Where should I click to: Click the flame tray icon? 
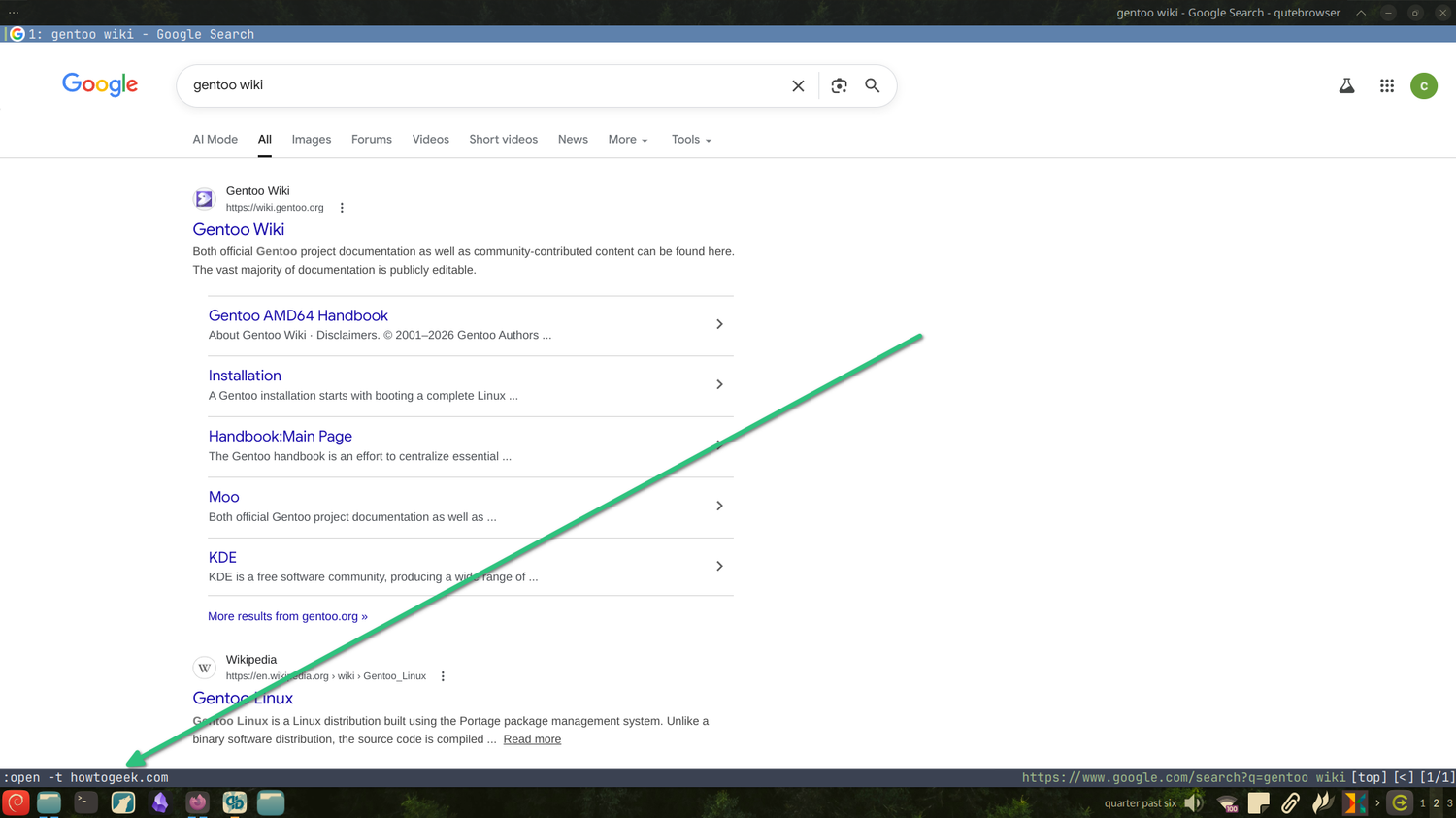pyautogui.click(x=1322, y=802)
